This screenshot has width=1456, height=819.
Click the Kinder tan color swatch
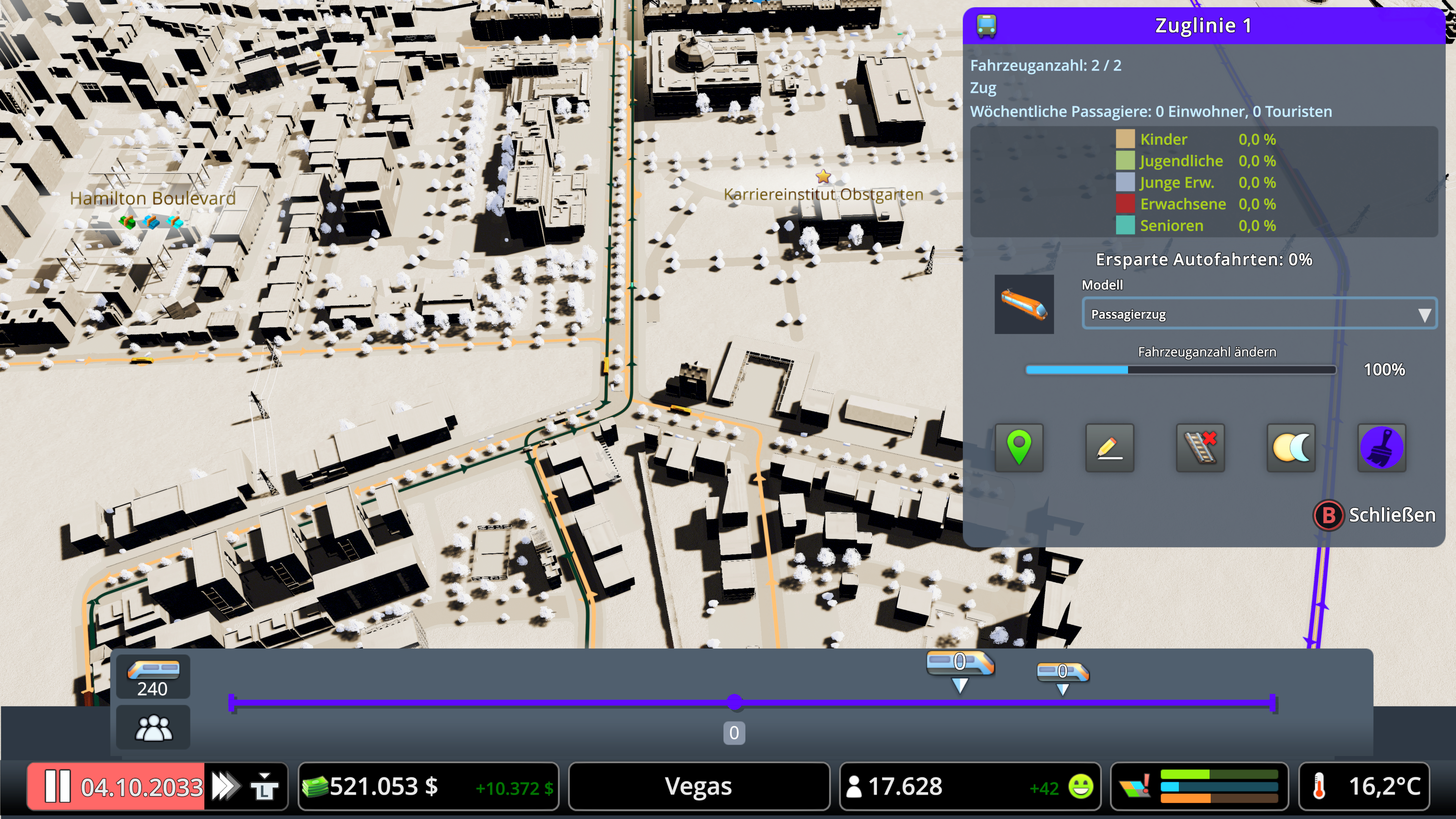1125,139
